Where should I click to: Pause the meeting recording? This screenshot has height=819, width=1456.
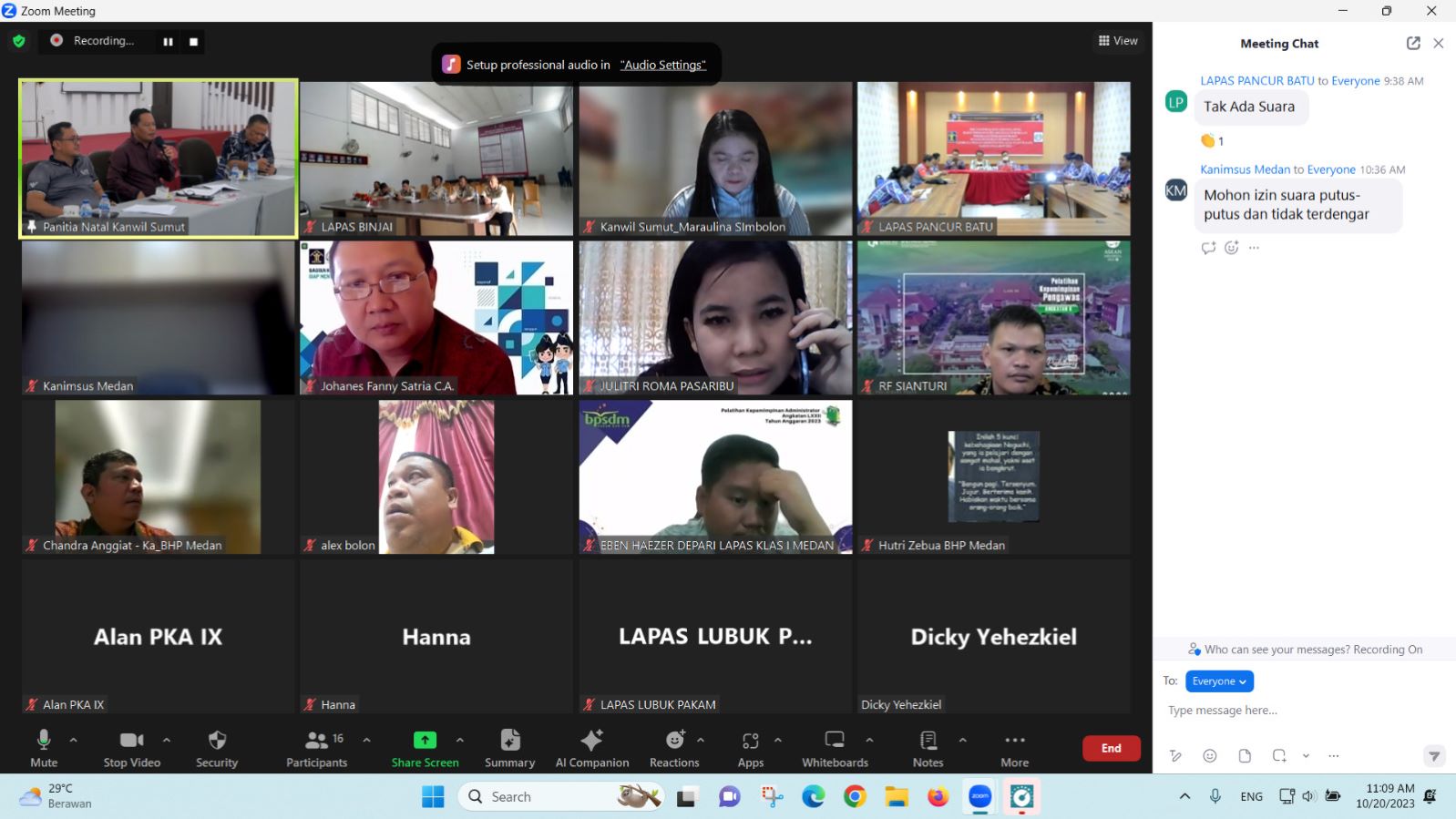pos(168,41)
